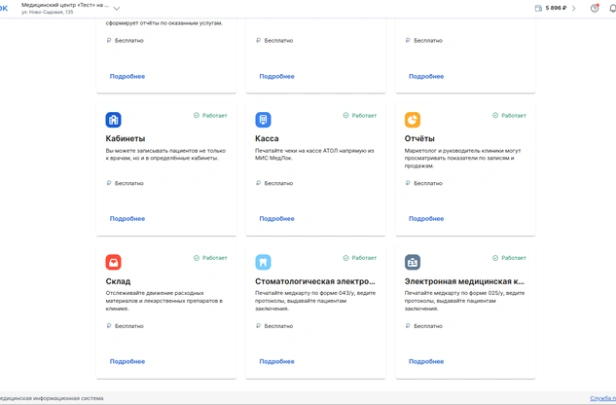Open Подробнее link for Касса
The width and height of the screenshot is (616, 405).
[x=277, y=219]
